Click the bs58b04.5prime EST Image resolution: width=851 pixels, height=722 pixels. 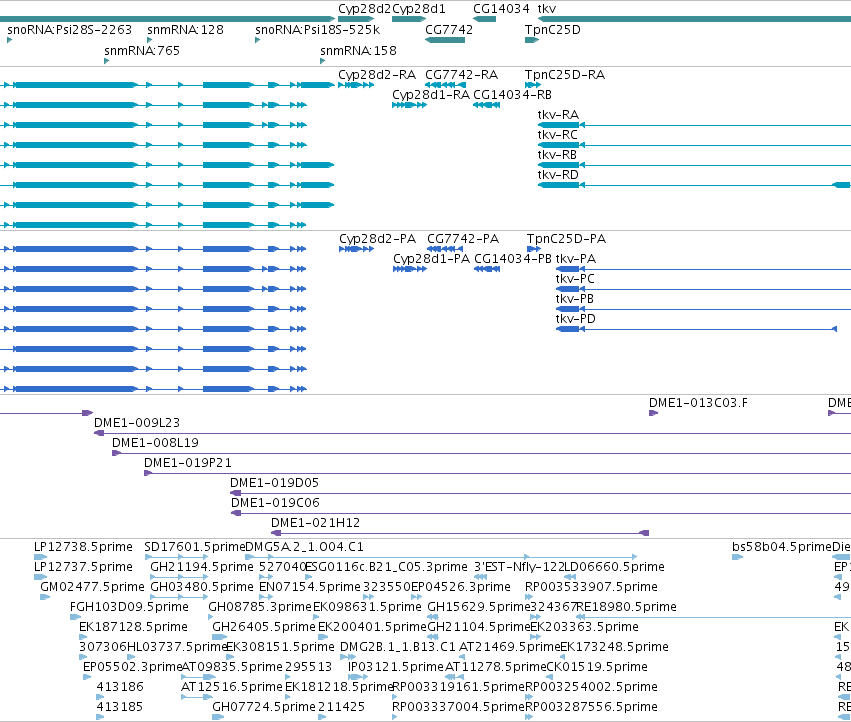[782, 547]
